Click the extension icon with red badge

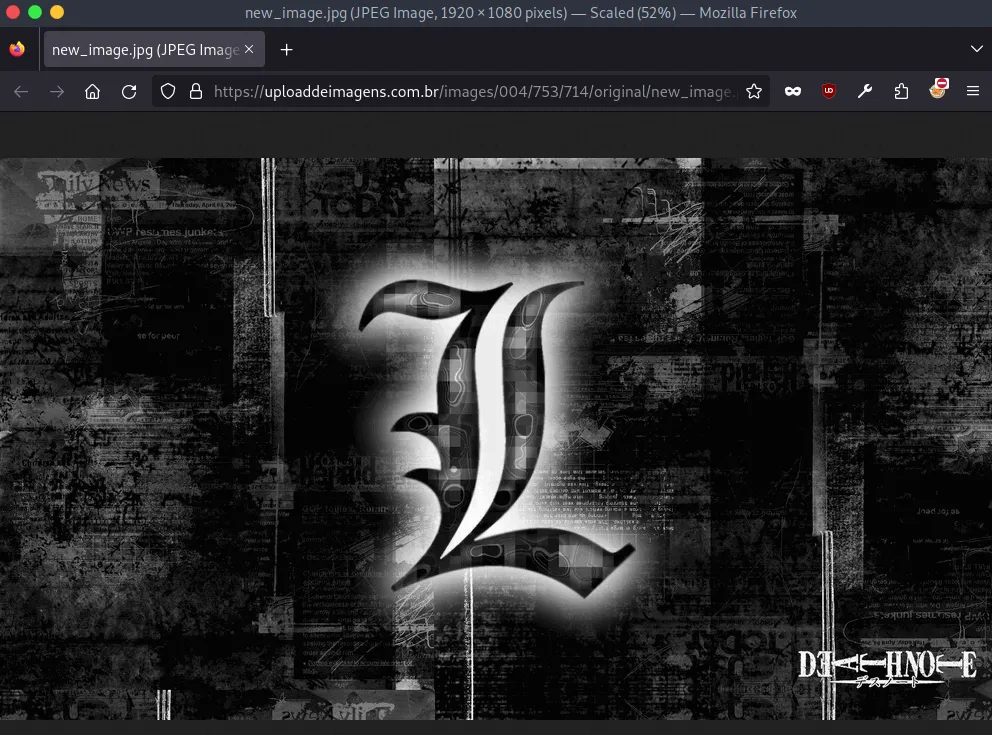pyautogui.click(x=937, y=90)
